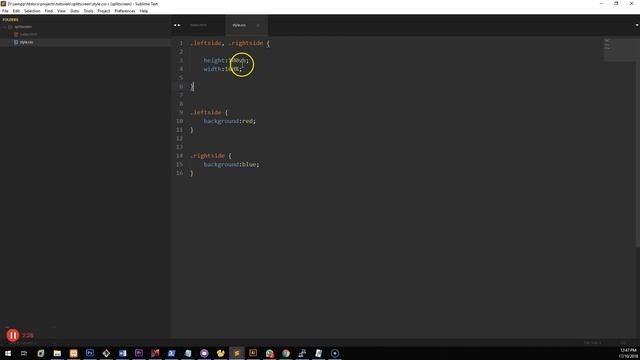Open the Tools menu
The height and width of the screenshot is (360, 640).
pyautogui.click(x=88, y=11)
